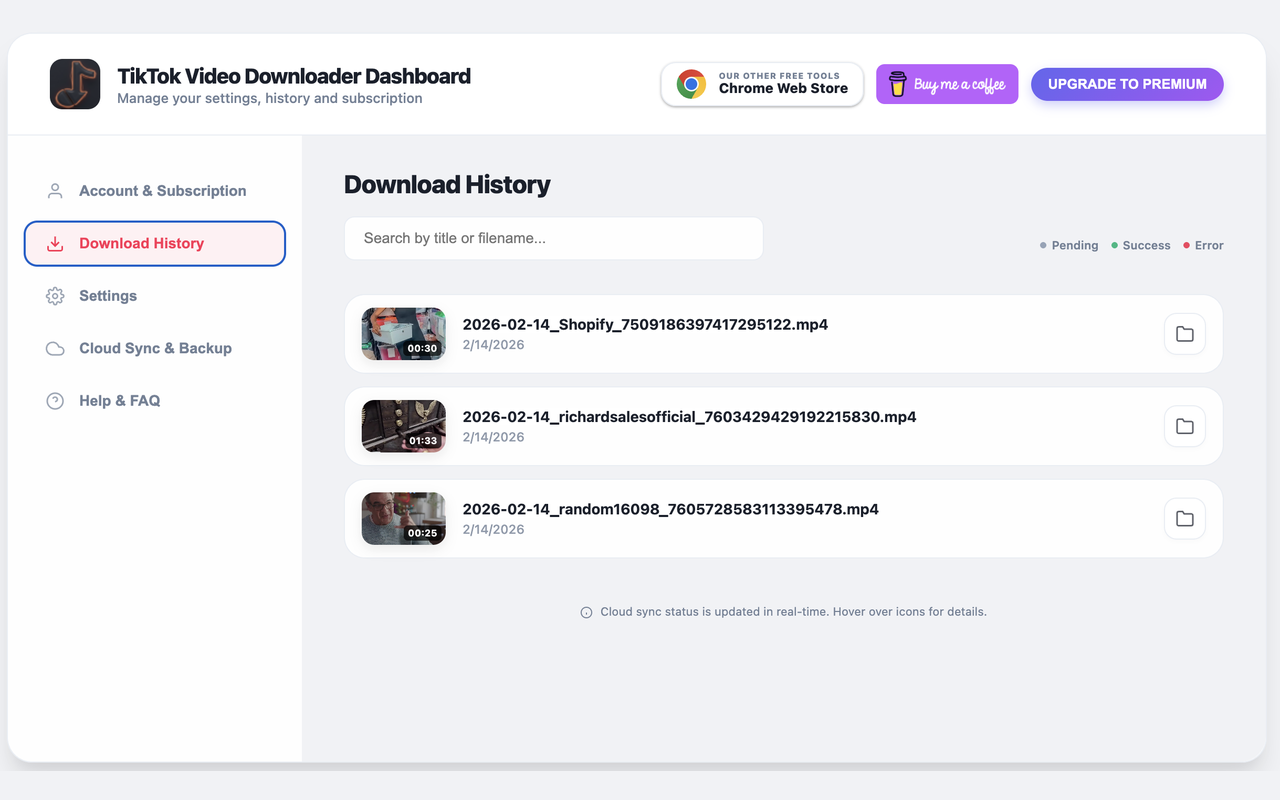Click the download arrow icon in the sidebar

(x=55, y=243)
